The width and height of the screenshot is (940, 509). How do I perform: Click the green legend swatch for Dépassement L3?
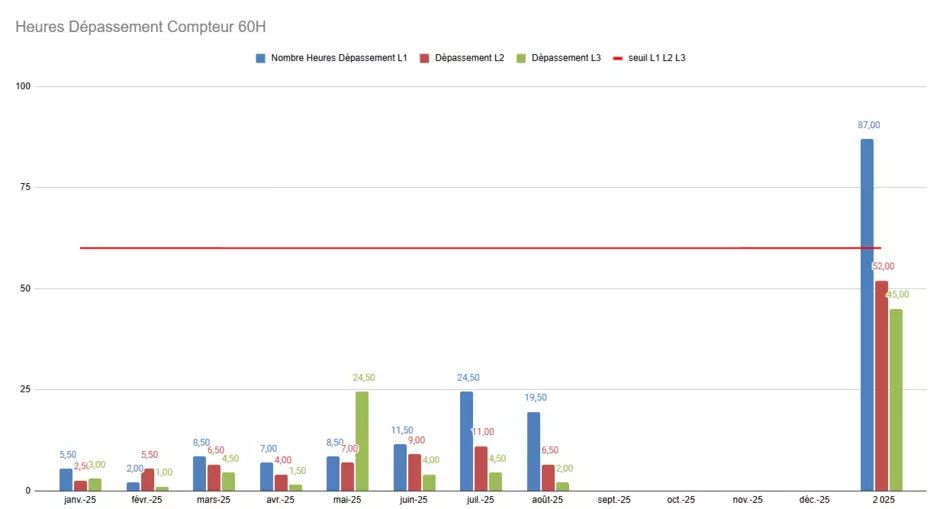pos(522,58)
